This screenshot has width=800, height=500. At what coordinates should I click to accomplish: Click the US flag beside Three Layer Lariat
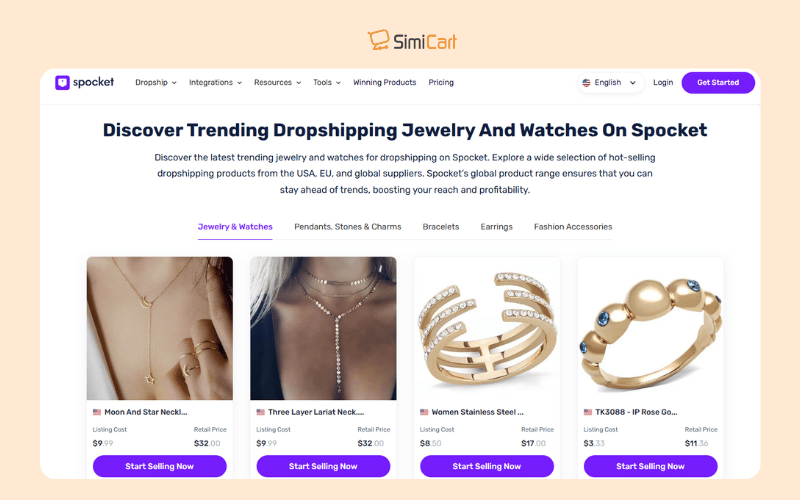click(260, 412)
